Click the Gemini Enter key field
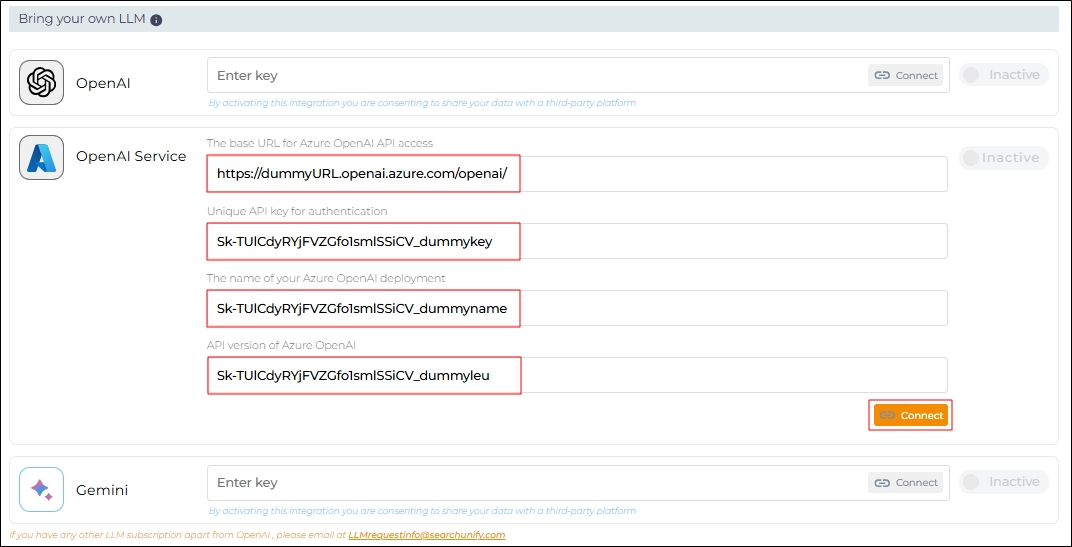The image size is (1072, 547). tap(535, 482)
